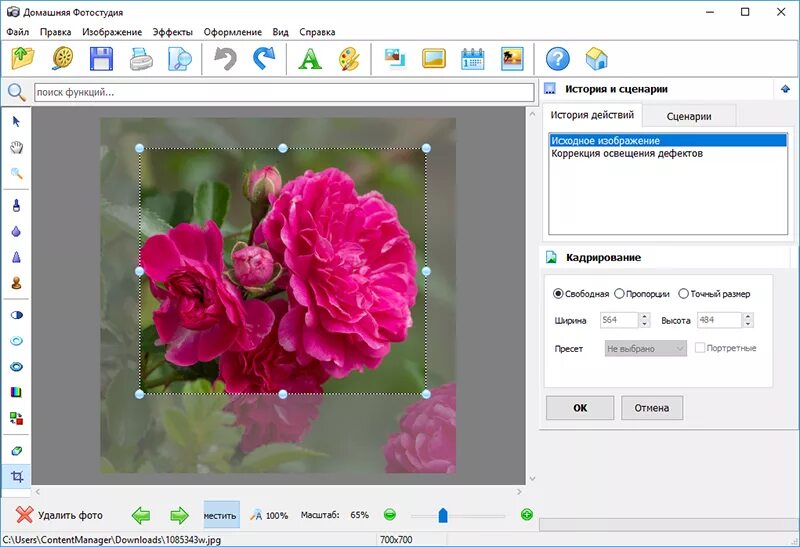800x547 pixels.
Task: Select the green letter A text tool
Action: 310,59
